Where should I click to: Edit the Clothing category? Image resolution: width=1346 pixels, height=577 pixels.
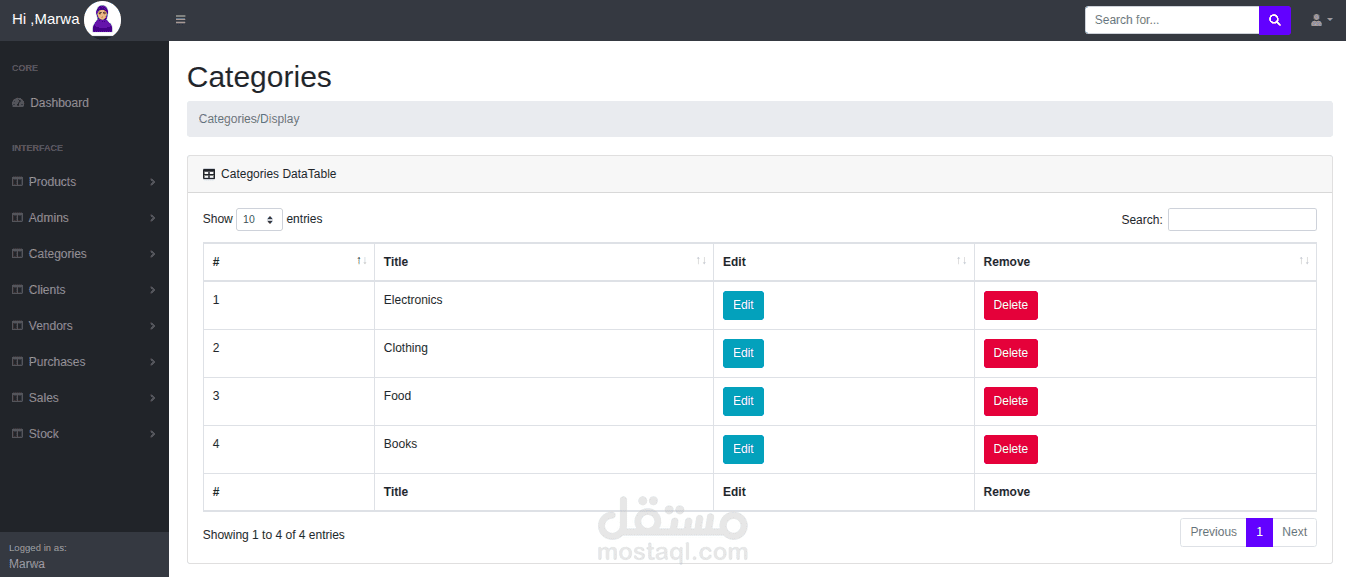pos(743,353)
